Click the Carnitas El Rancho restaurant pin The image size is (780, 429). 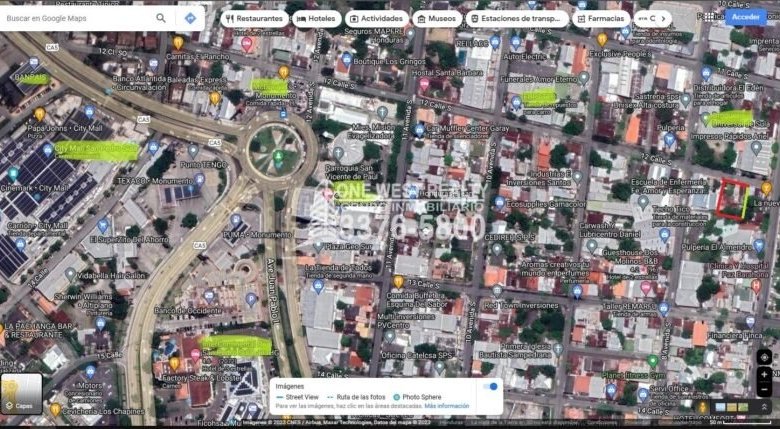pyautogui.click(x=178, y=42)
